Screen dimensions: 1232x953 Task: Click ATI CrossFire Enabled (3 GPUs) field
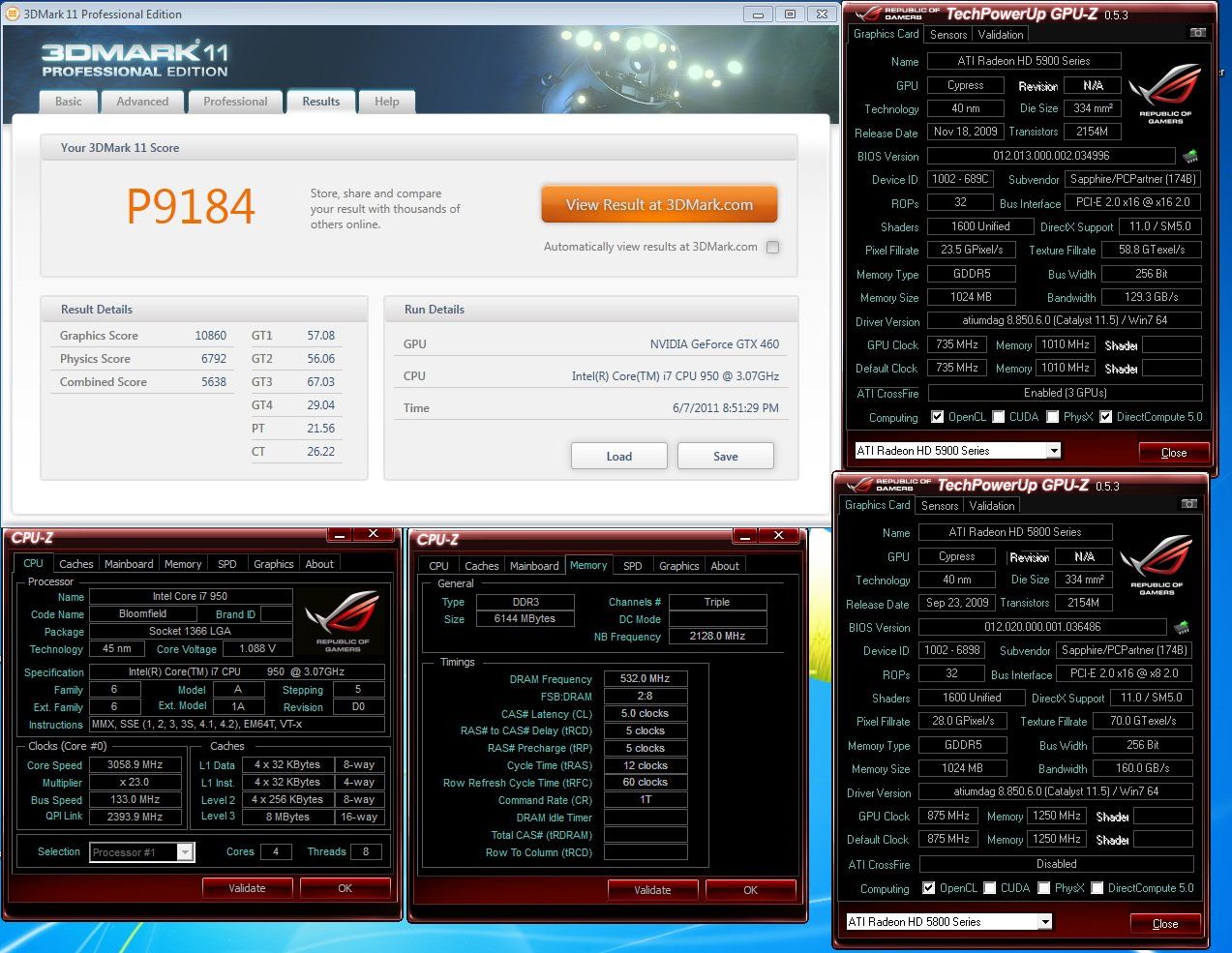pos(1065,393)
